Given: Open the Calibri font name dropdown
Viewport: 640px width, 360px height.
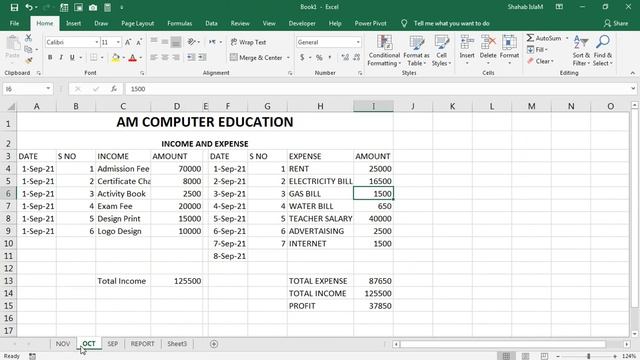Looking at the screenshot, I should [x=97, y=42].
